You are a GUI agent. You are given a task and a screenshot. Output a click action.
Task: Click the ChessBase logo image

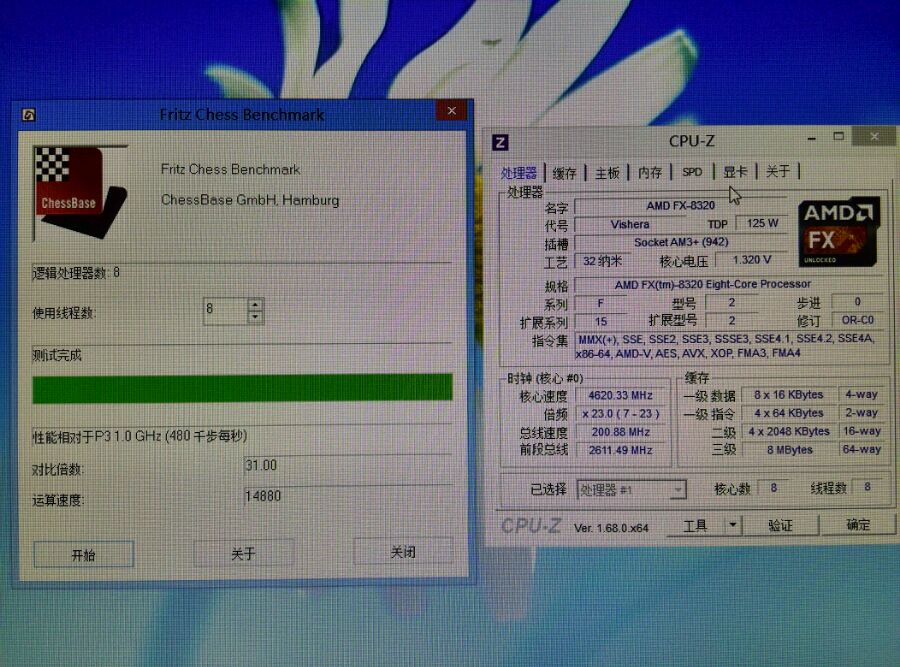click(x=80, y=191)
